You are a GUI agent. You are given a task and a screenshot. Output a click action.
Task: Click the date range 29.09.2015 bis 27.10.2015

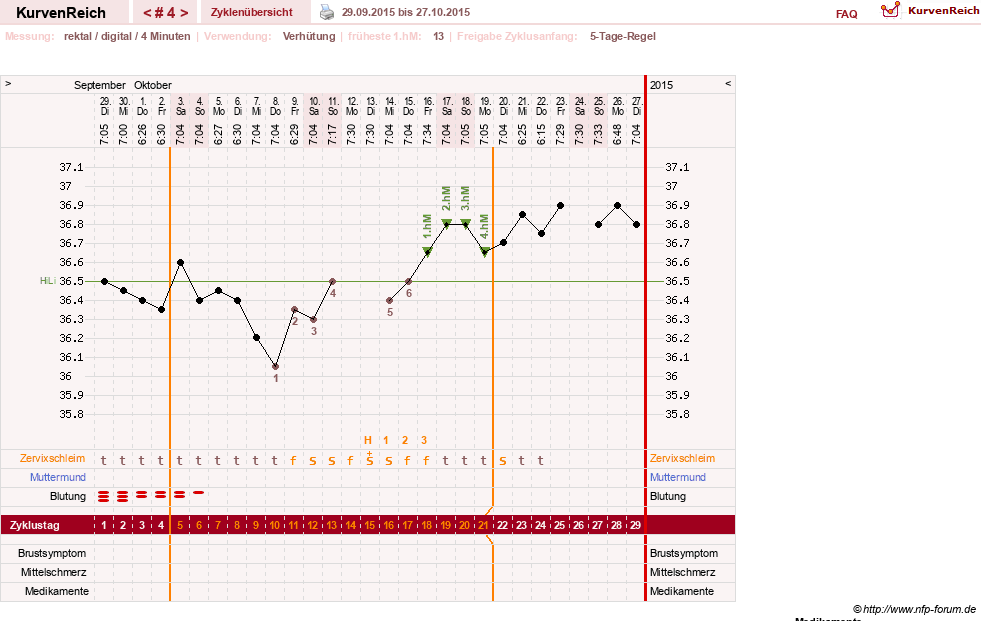[x=405, y=12]
